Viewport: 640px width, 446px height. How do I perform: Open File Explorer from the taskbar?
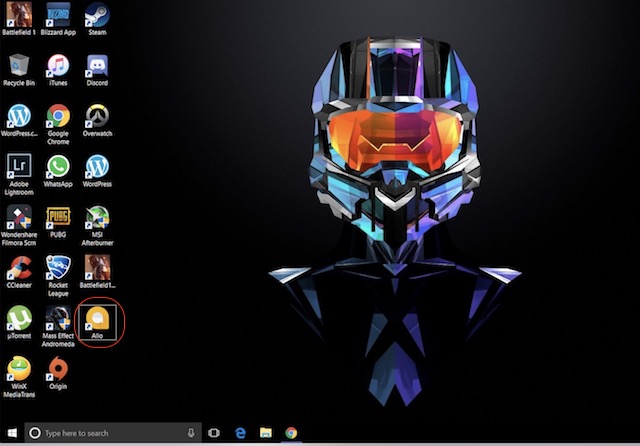click(266, 433)
